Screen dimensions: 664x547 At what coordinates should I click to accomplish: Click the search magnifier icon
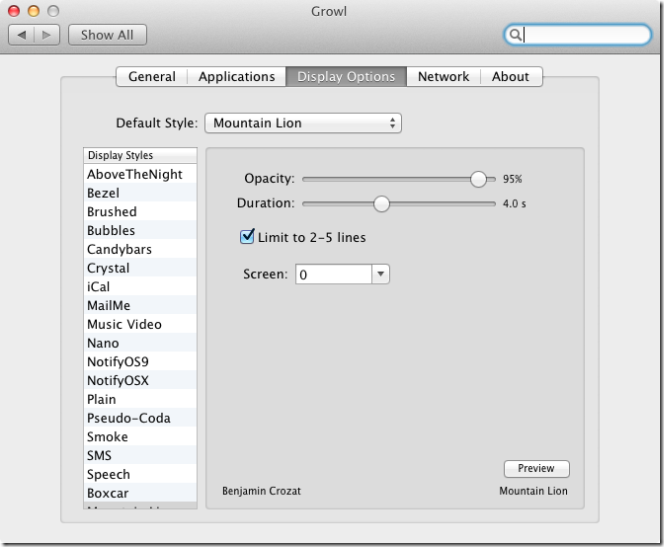pyautogui.click(x=515, y=35)
